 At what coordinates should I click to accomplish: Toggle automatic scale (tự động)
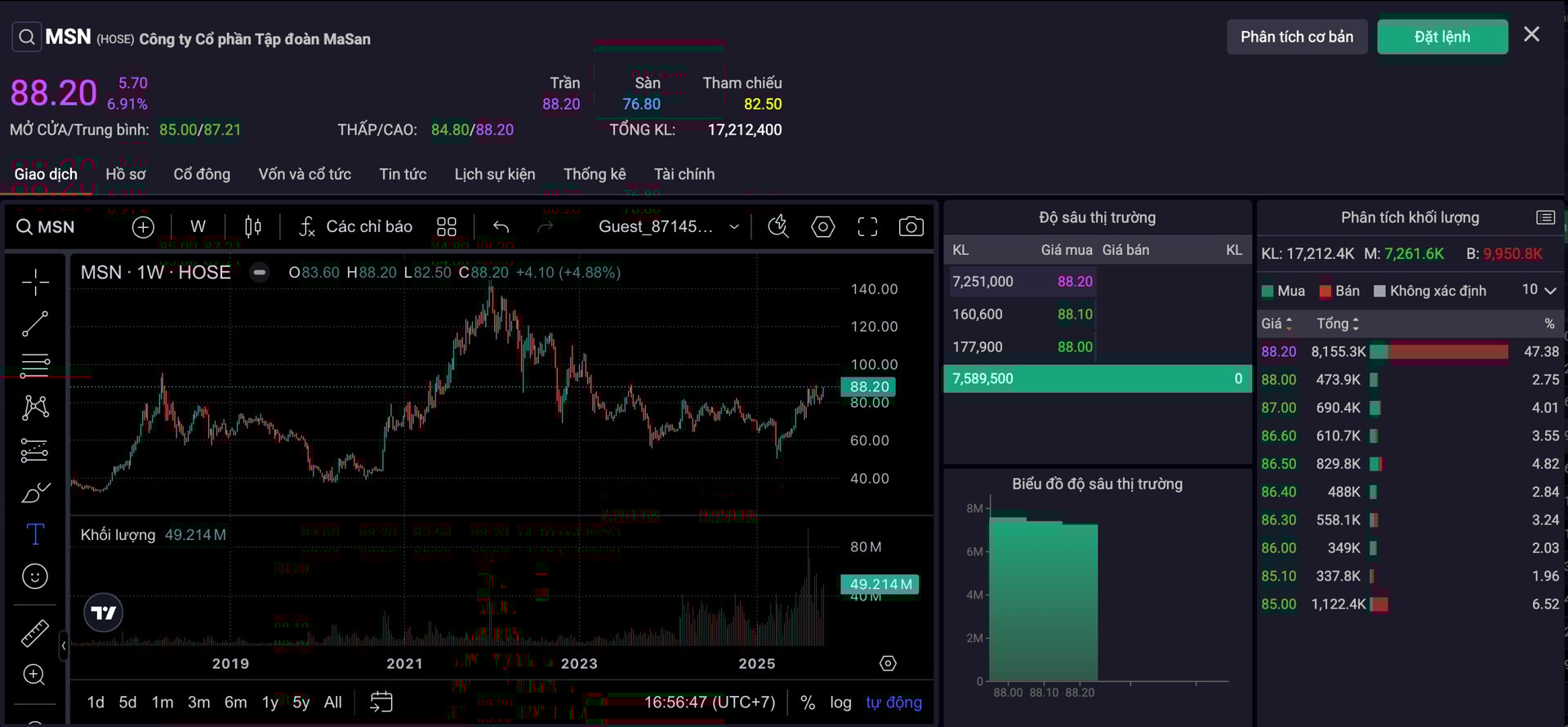[893, 702]
